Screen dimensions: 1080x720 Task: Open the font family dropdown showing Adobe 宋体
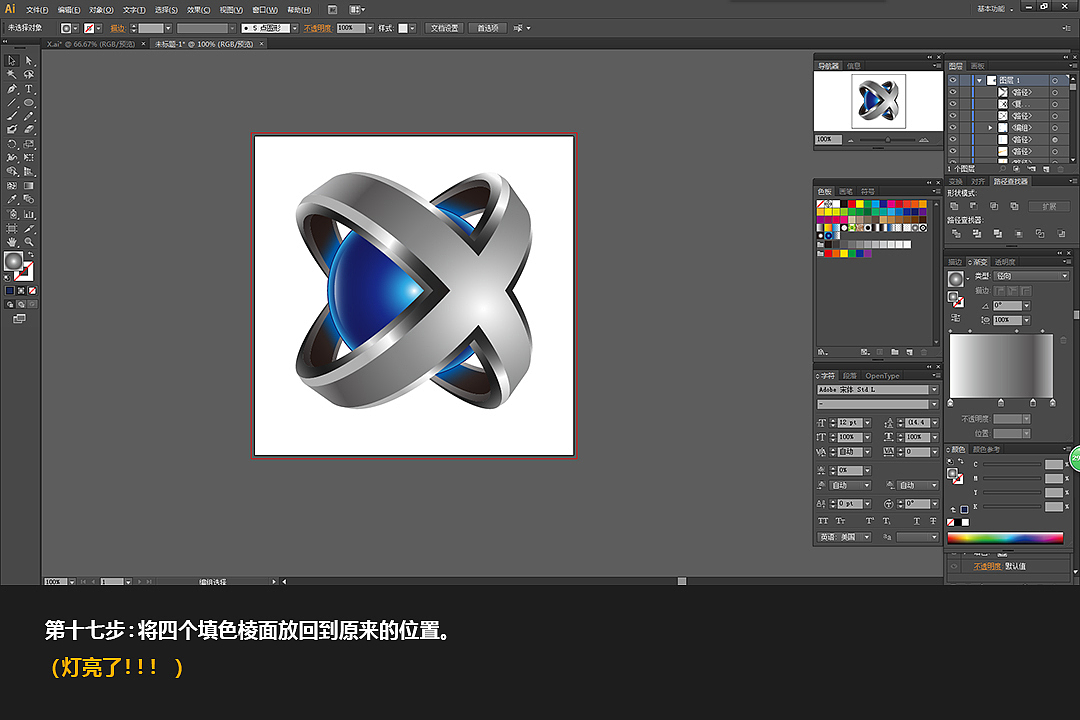[x=875, y=389]
